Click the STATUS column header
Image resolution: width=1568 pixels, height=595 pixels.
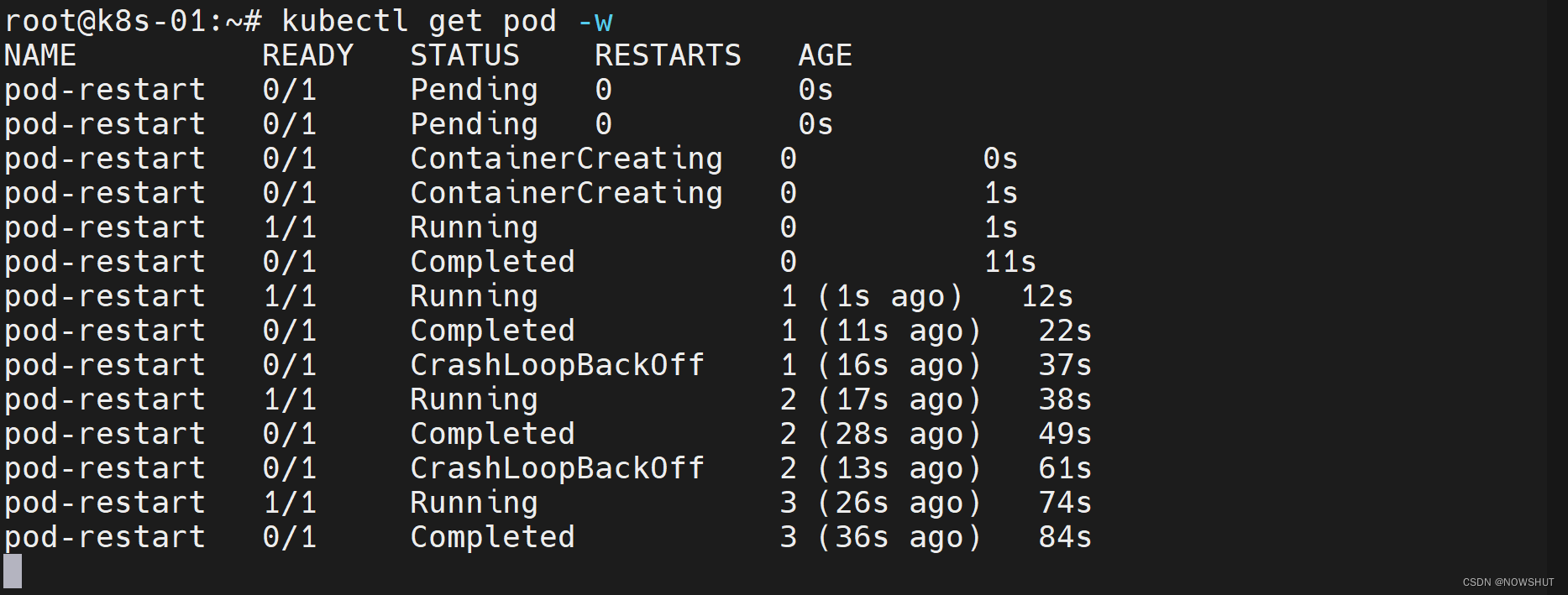(x=464, y=55)
